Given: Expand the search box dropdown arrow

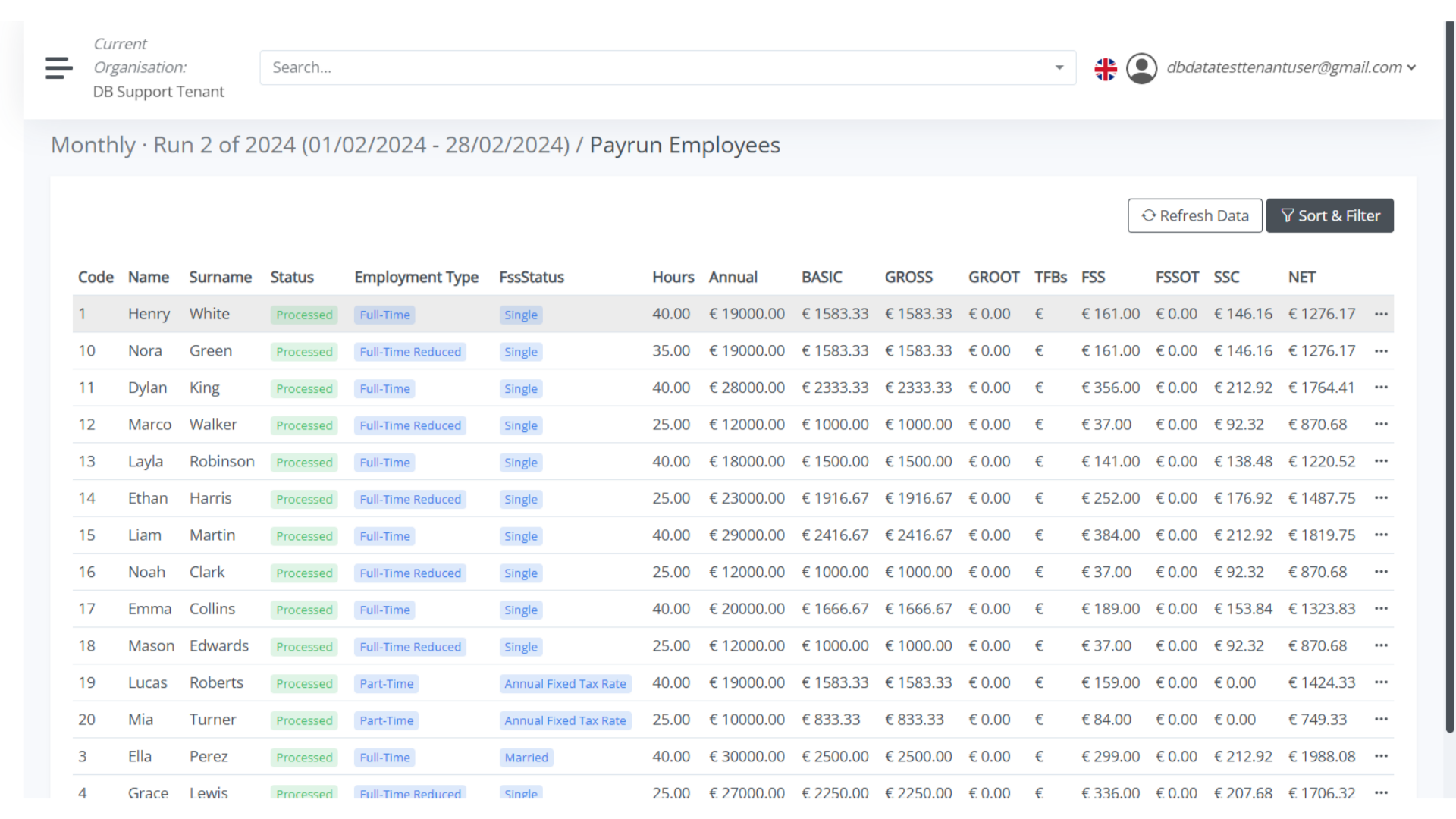Looking at the screenshot, I should (1059, 67).
